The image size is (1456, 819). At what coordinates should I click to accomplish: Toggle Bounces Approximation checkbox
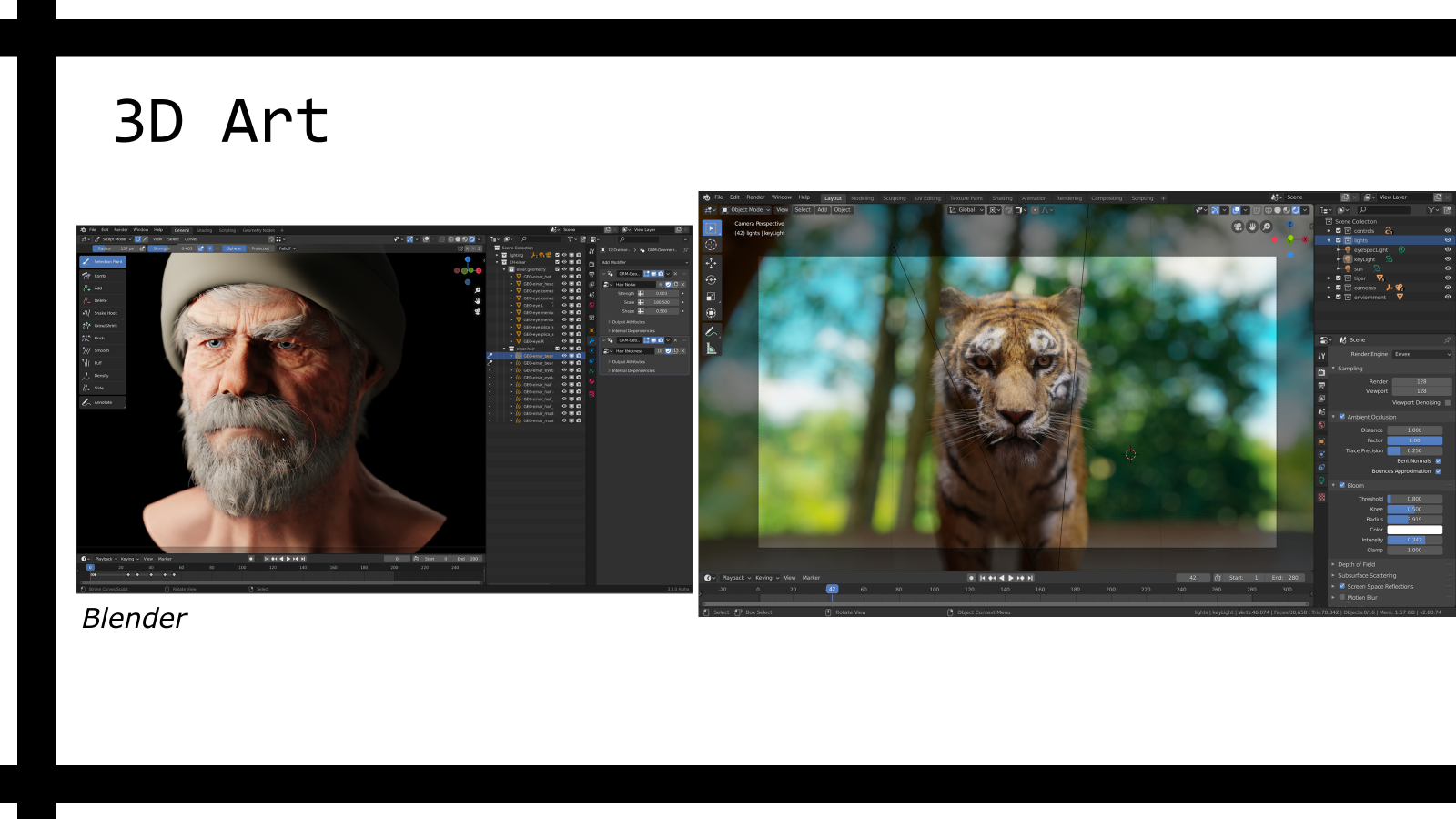coord(1439,471)
